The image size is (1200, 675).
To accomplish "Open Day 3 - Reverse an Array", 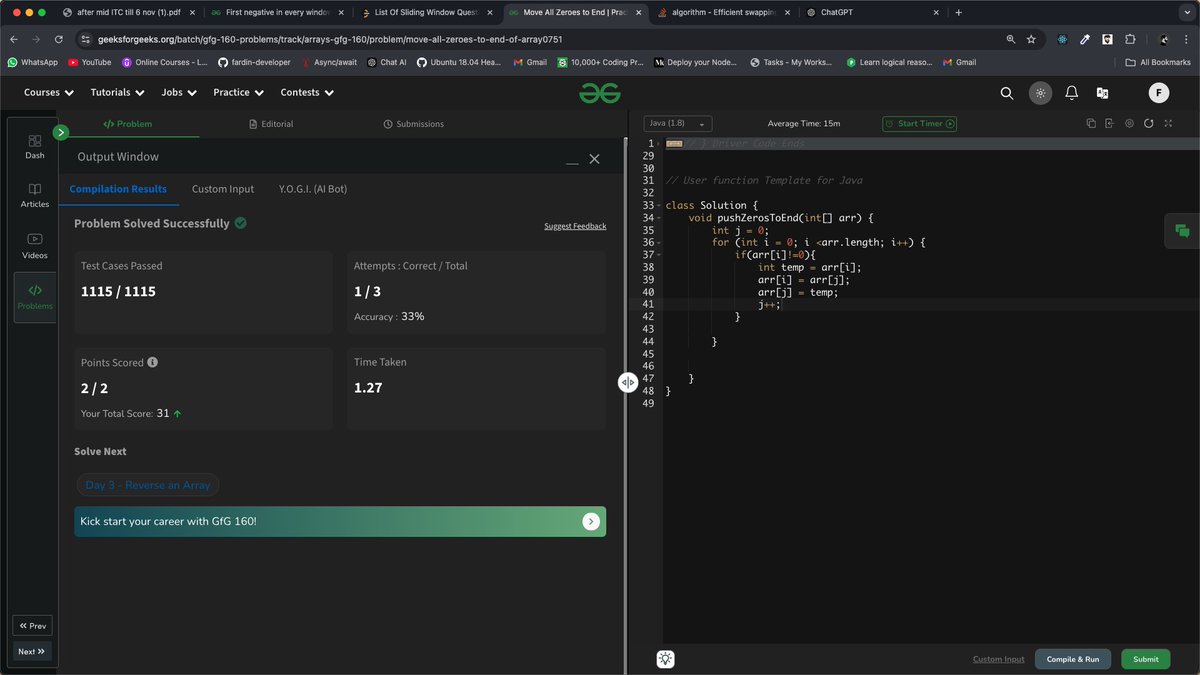I will coord(148,485).
